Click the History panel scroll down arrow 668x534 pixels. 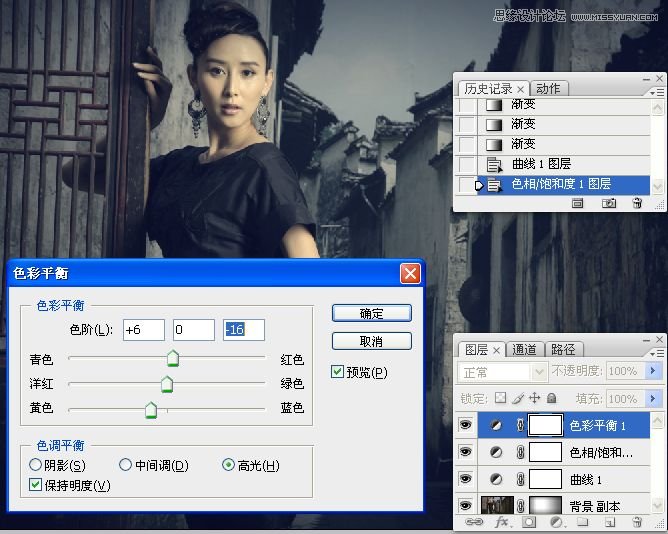(657, 186)
